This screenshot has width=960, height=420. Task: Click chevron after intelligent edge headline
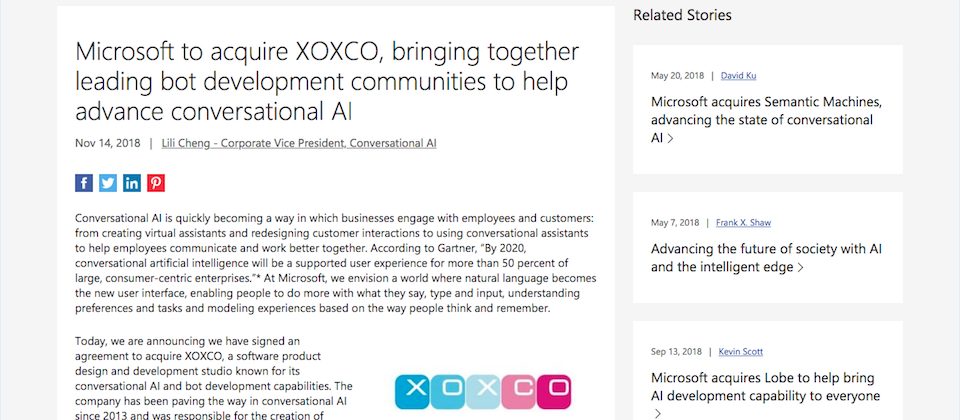pos(801,268)
